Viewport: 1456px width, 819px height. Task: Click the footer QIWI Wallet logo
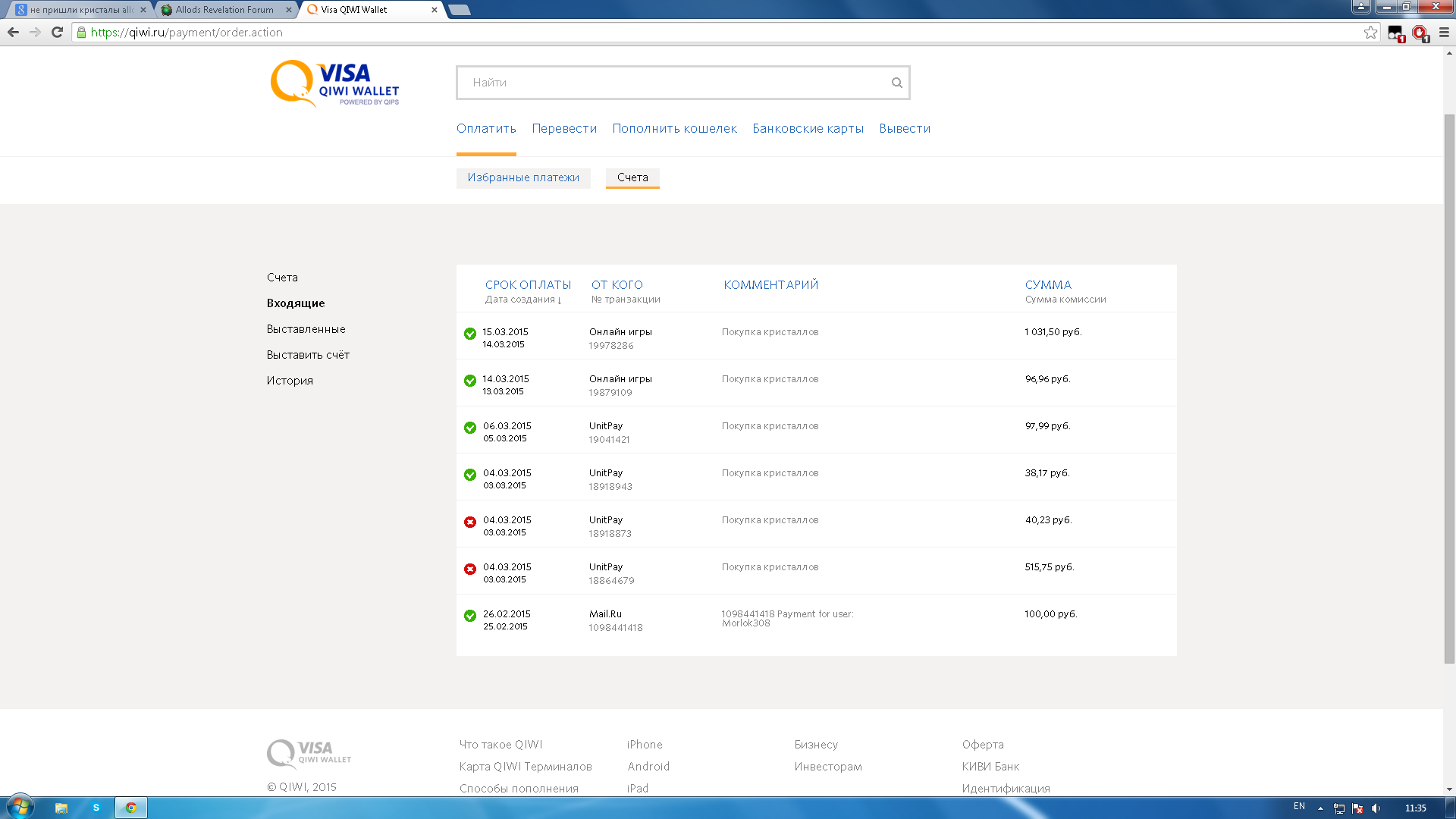309,754
